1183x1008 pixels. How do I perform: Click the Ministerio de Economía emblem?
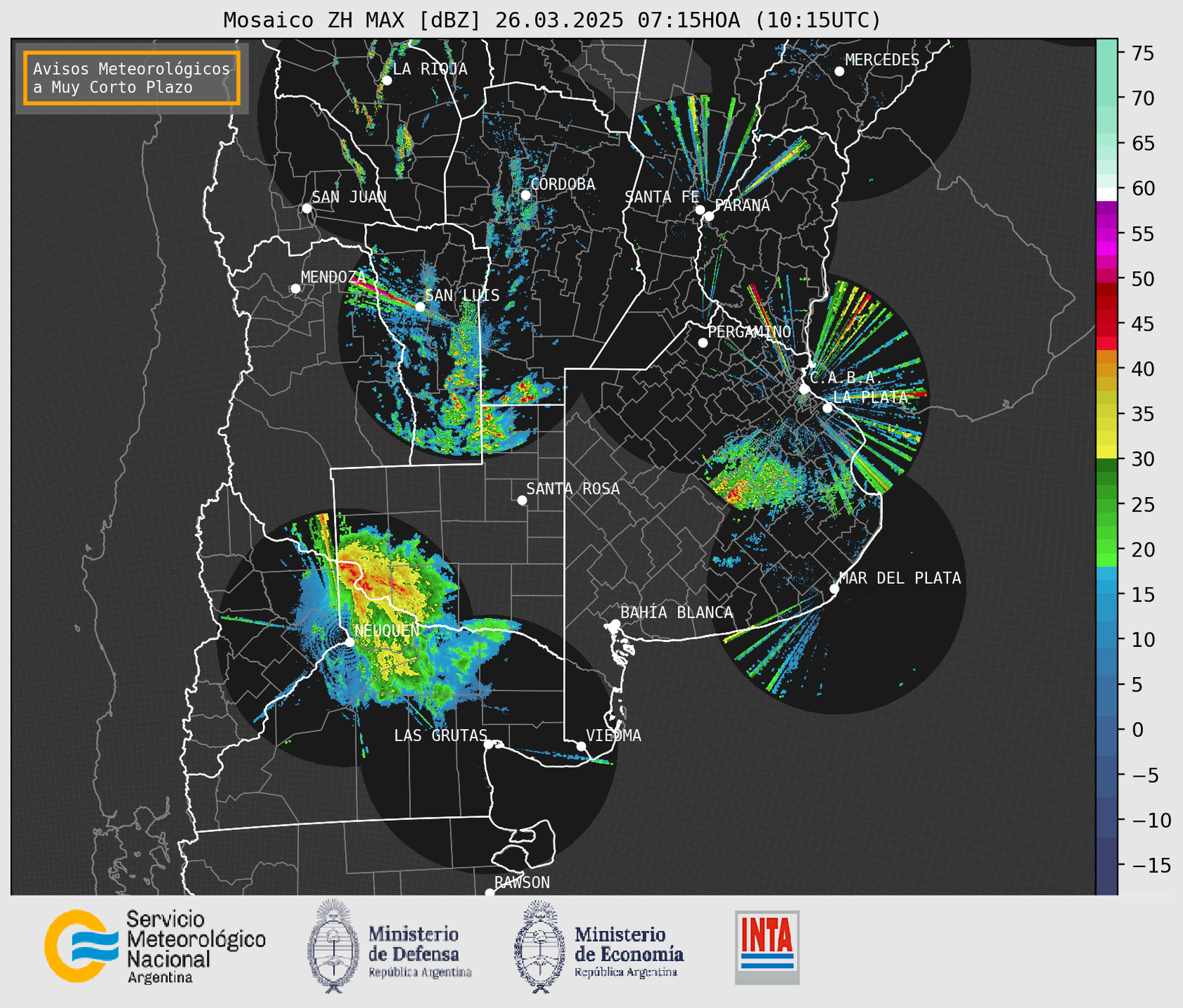pos(539,946)
